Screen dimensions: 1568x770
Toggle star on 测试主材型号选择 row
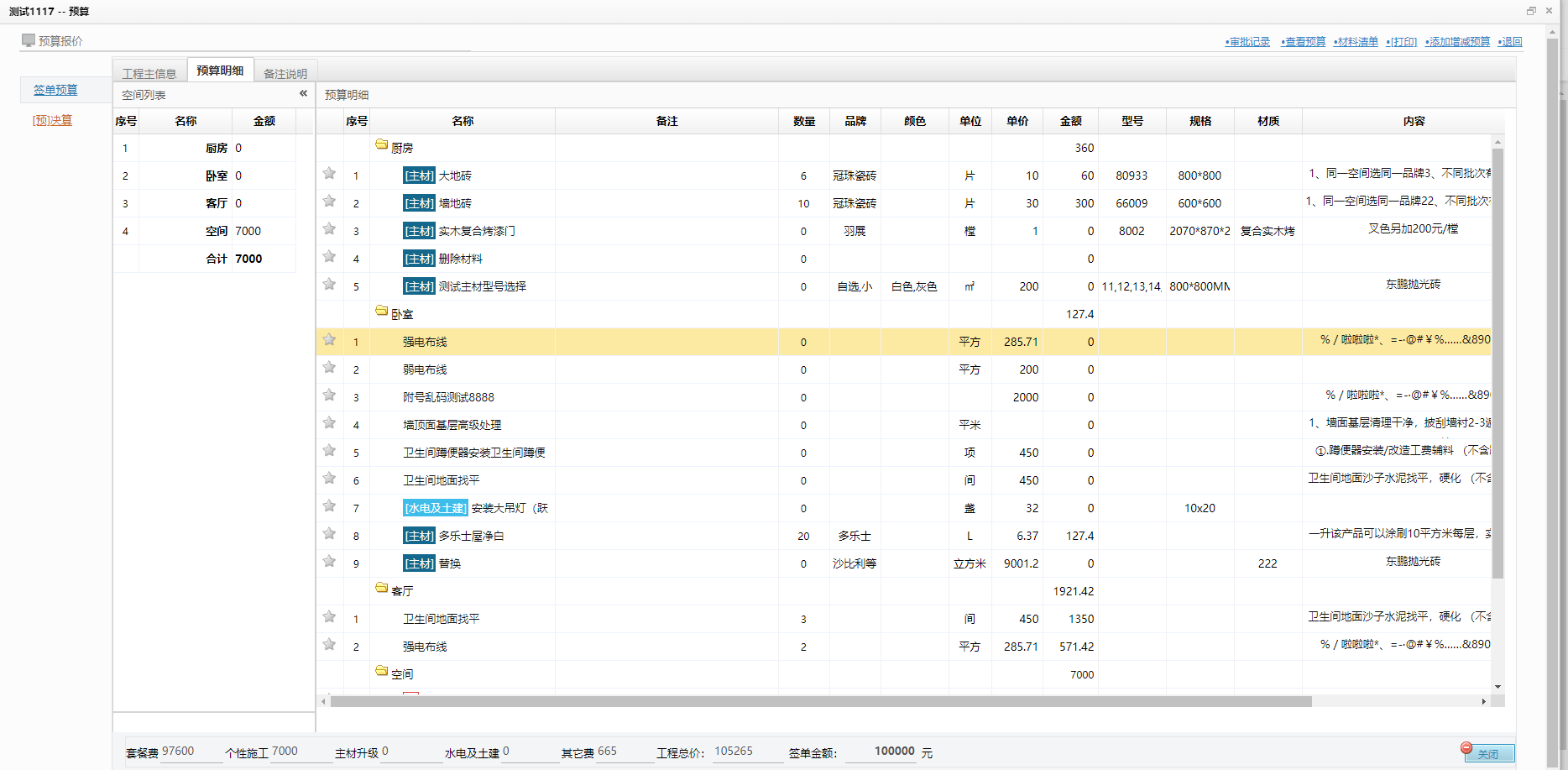coord(329,285)
